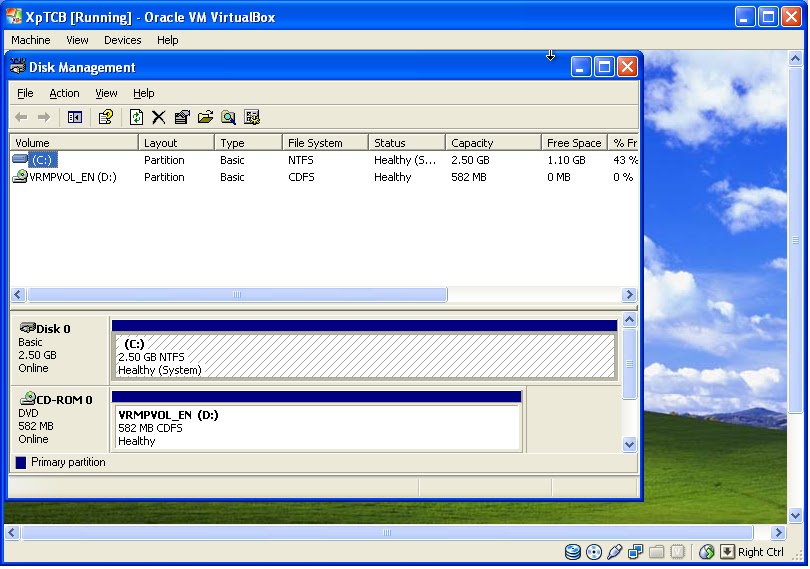Viewport: 810px width, 569px height.
Task: Click the VirtualBox title bar icon
Action: tap(14, 16)
